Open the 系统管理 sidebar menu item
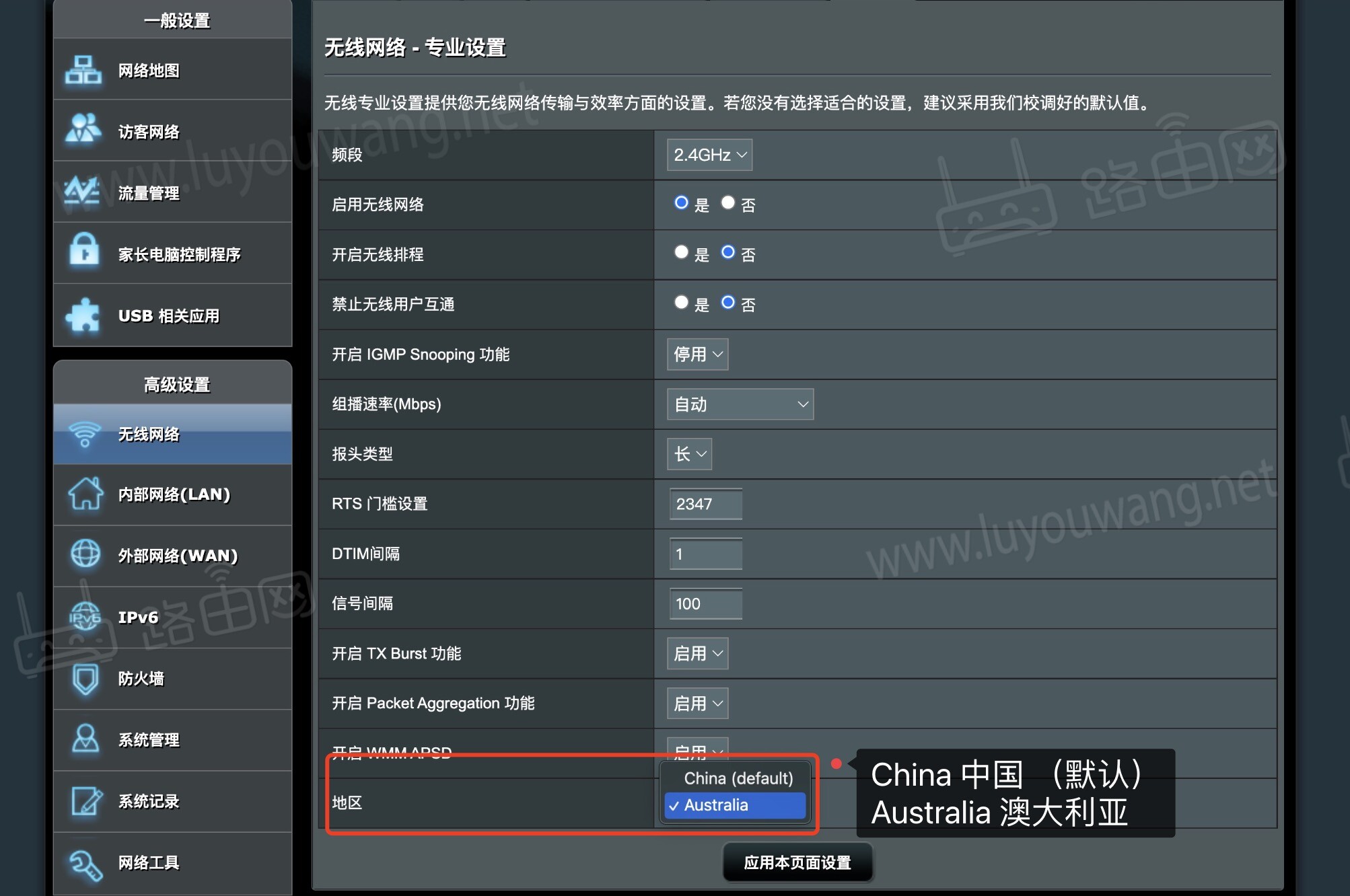Viewport: 1350px width, 896px height. (x=149, y=740)
